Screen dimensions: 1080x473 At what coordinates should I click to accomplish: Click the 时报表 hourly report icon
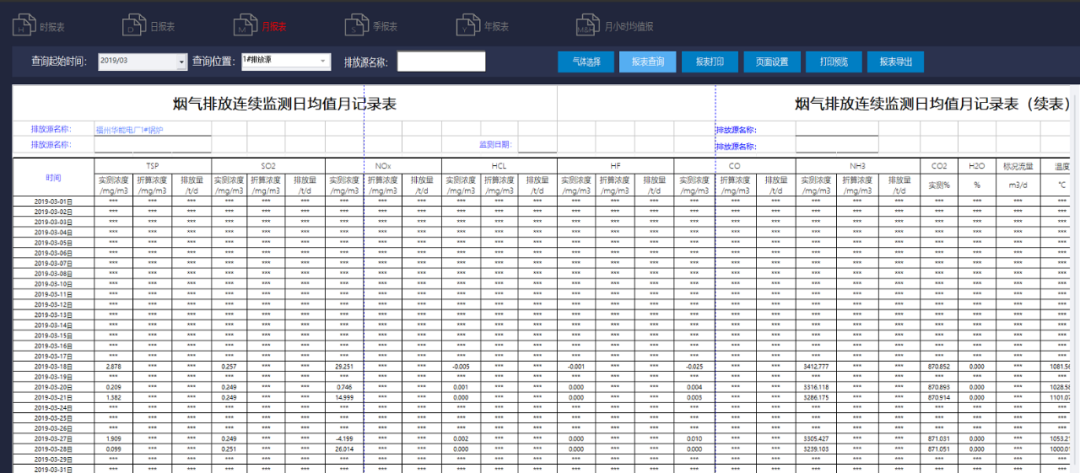(x=24, y=26)
